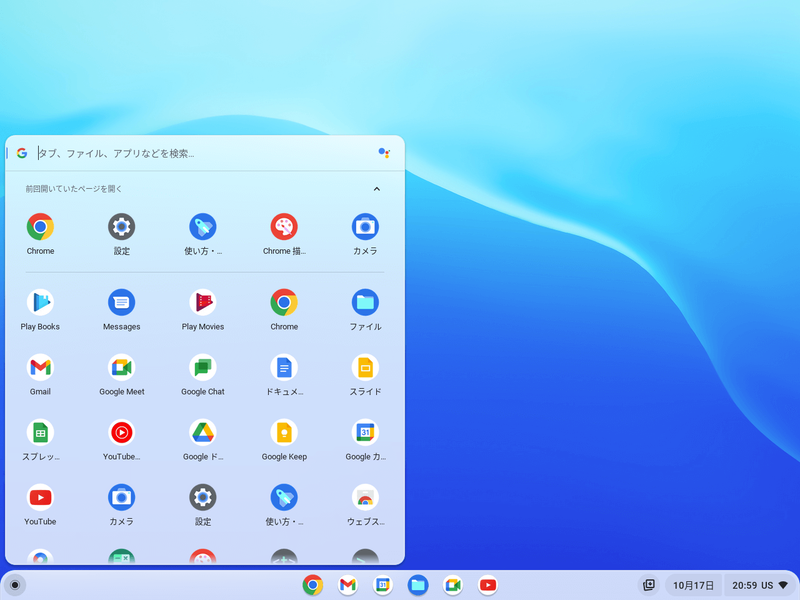
Task: Click the launcher button on the shelf
Action: point(15,585)
